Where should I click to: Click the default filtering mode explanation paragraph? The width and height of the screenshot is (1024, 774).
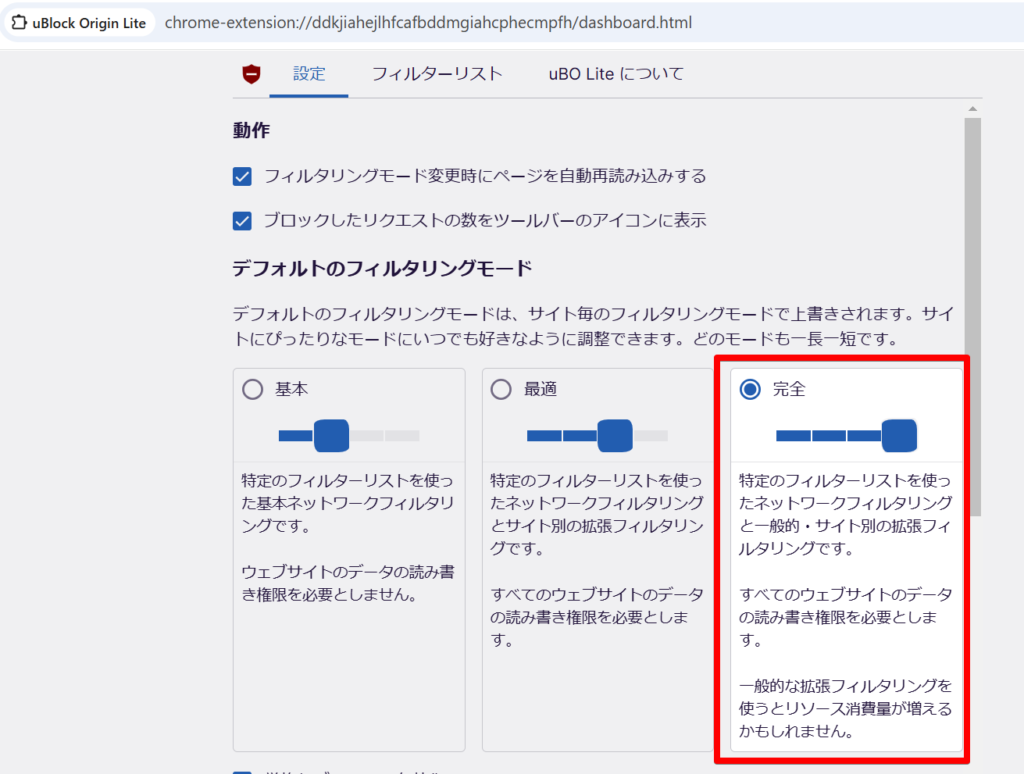[594, 327]
